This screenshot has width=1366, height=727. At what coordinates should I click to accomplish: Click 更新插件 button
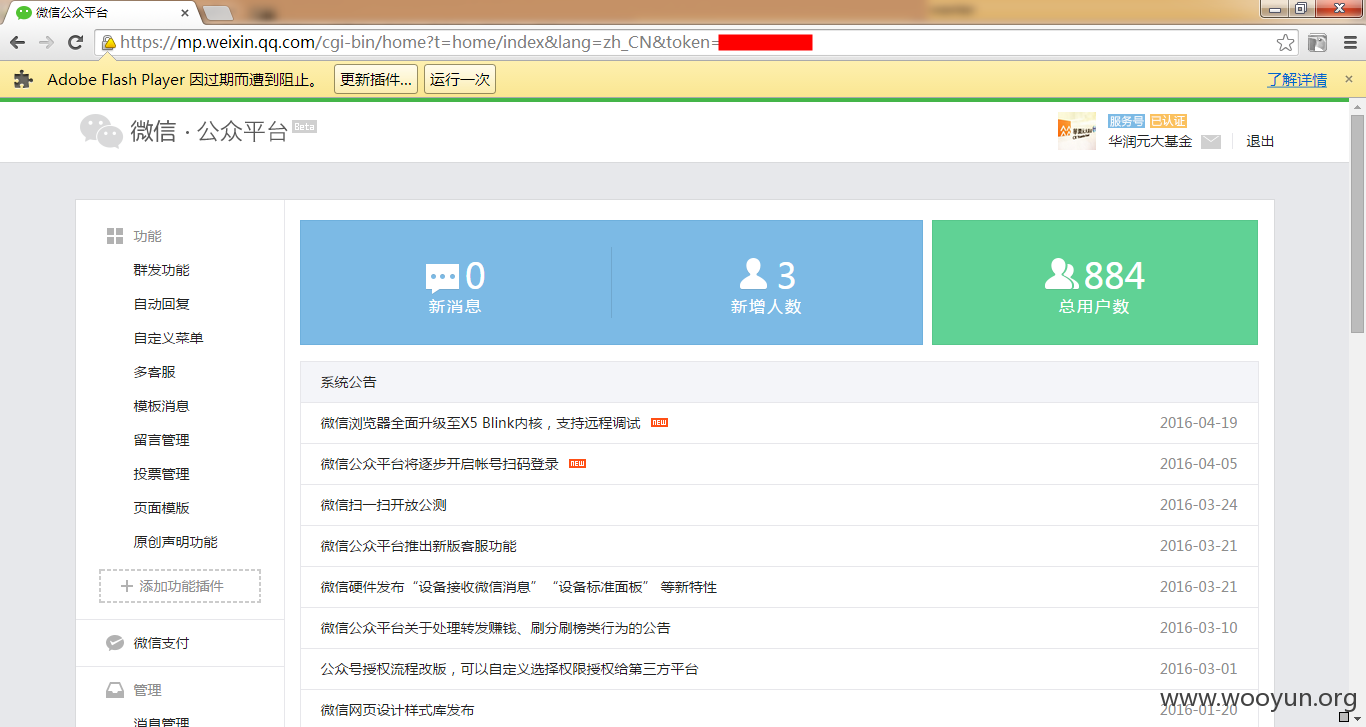[376, 80]
